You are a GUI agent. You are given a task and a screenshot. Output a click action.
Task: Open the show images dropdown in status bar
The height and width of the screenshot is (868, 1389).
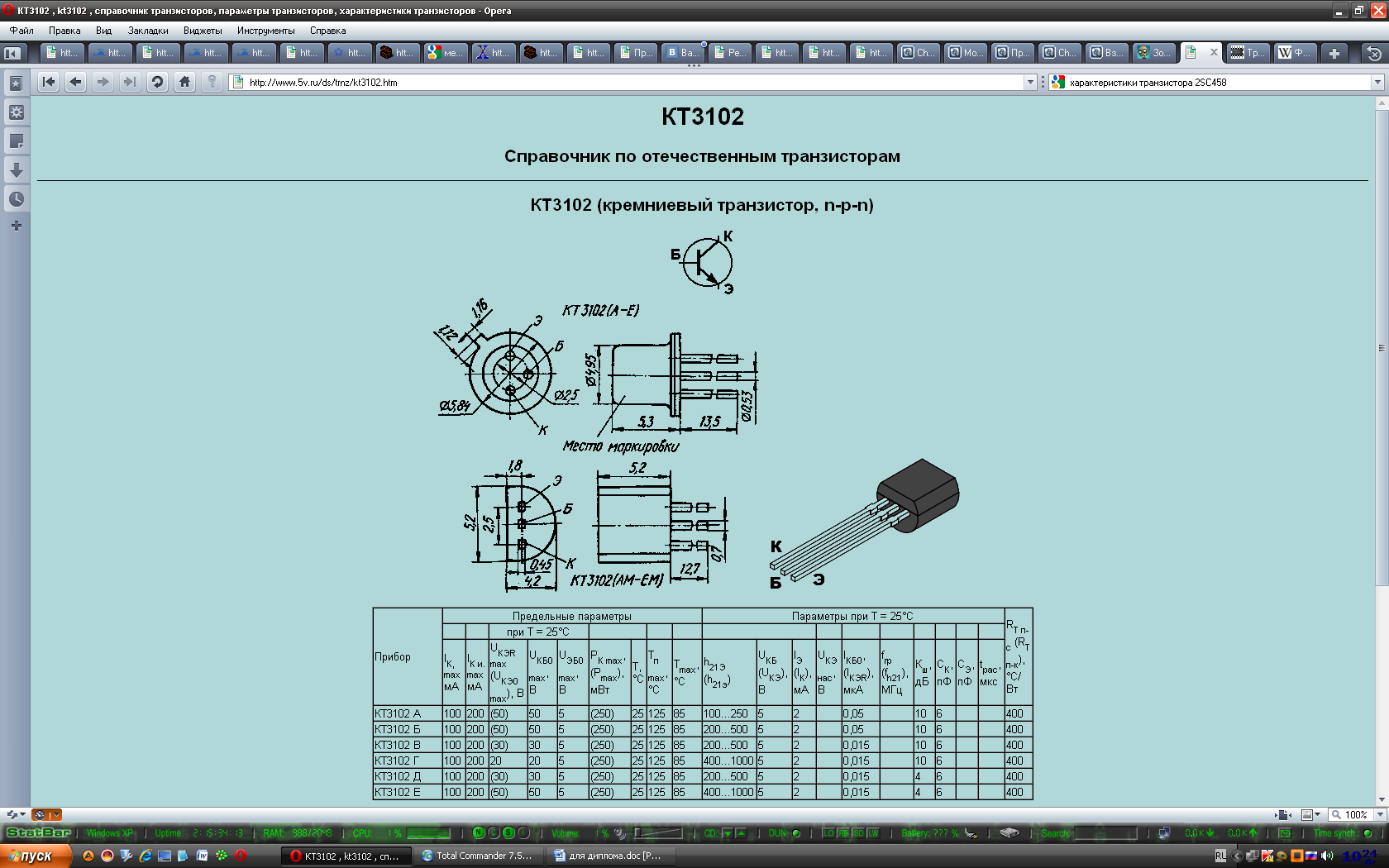pyautogui.click(x=1311, y=814)
